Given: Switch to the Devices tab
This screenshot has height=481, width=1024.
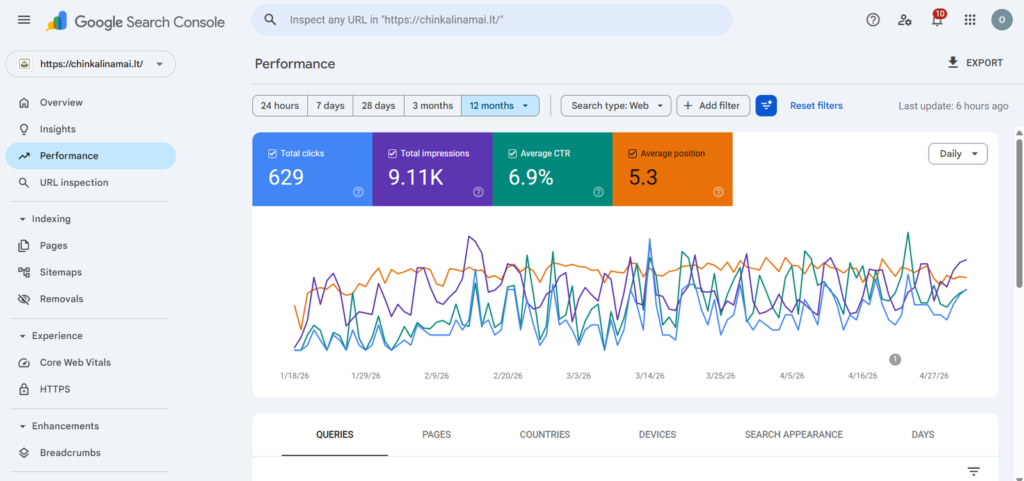Looking at the screenshot, I should click(x=657, y=435).
